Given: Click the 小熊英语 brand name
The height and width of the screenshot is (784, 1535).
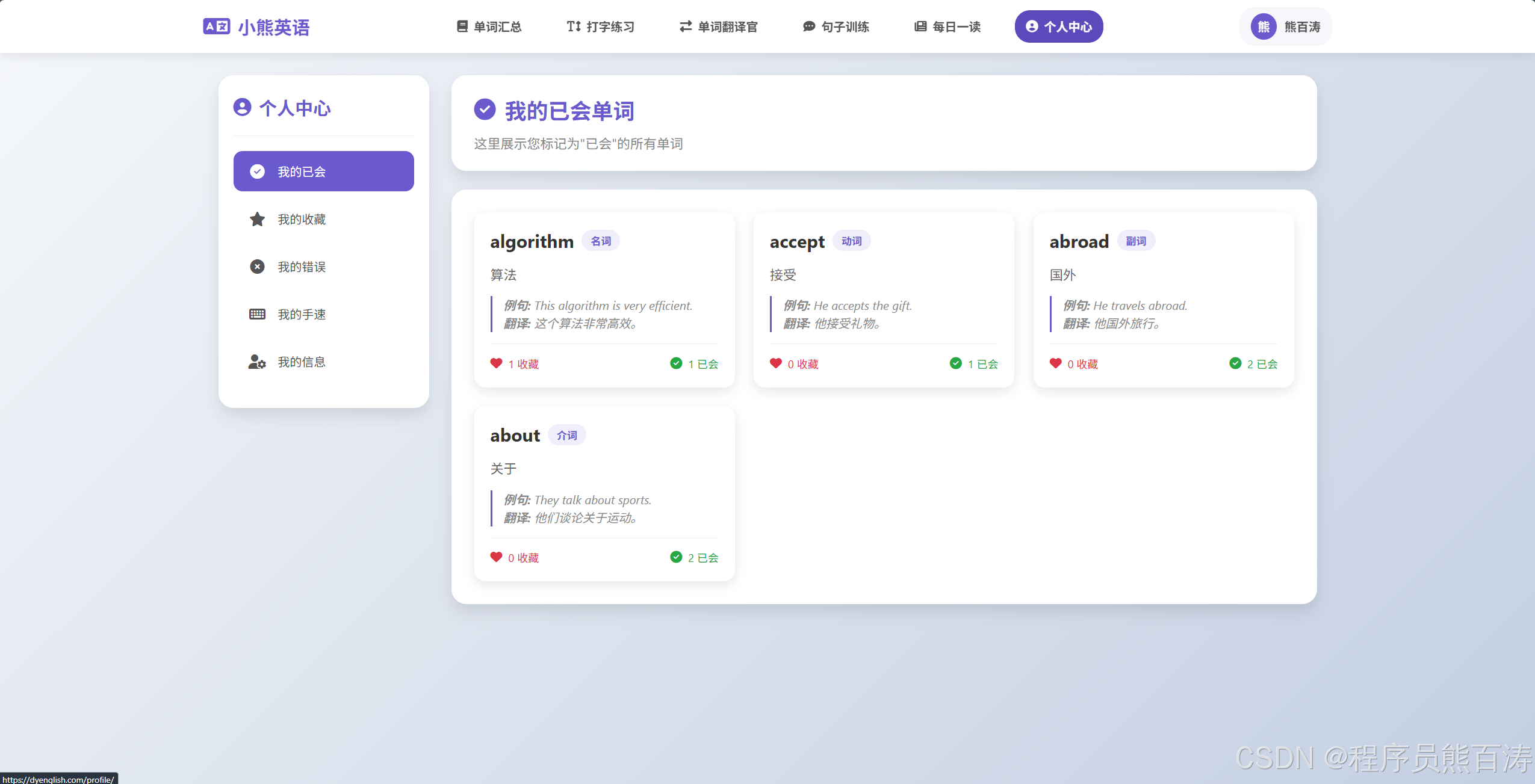Looking at the screenshot, I should click(274, 27).
